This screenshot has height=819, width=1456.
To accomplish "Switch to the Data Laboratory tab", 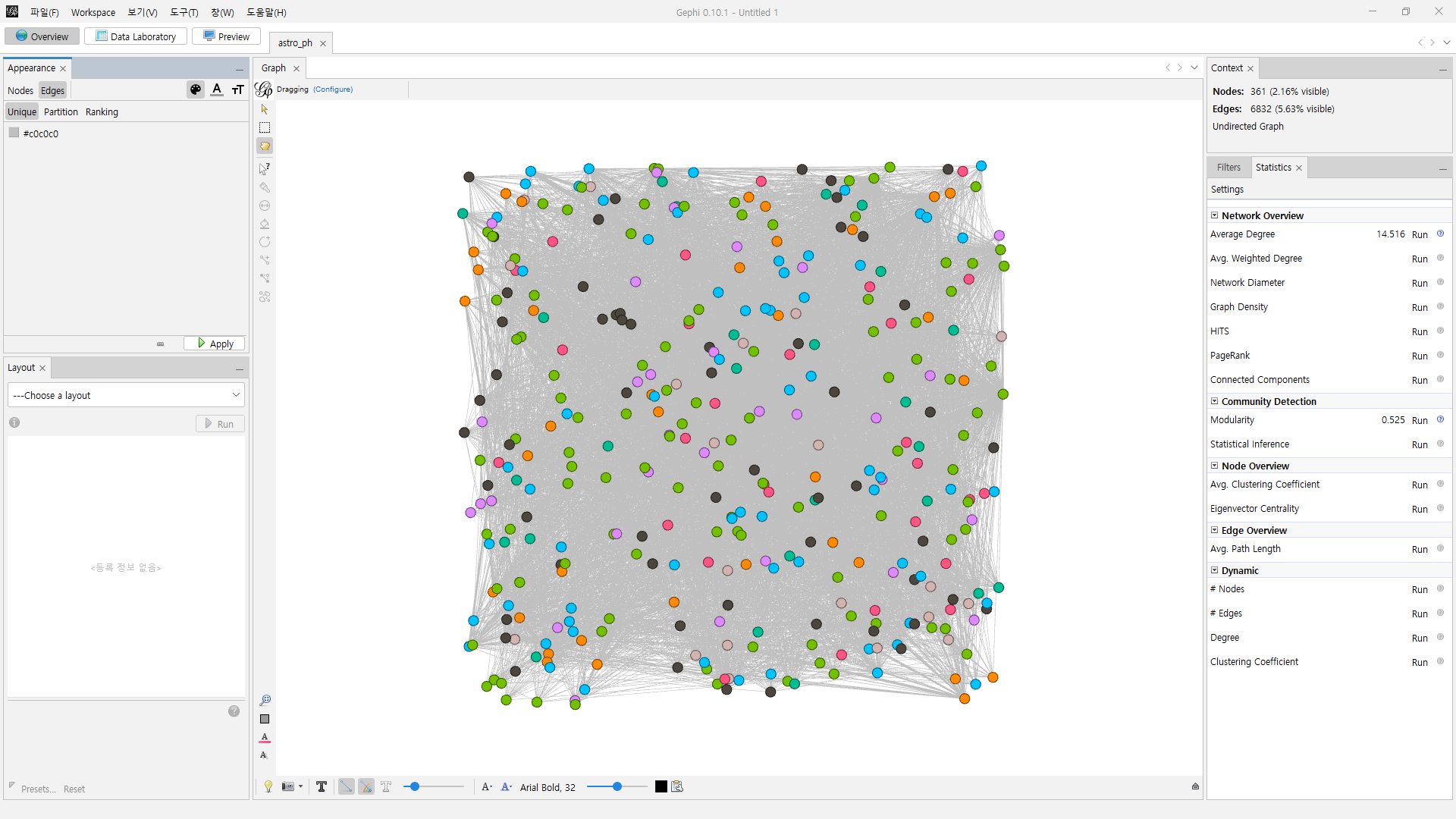I will point(136,36).
